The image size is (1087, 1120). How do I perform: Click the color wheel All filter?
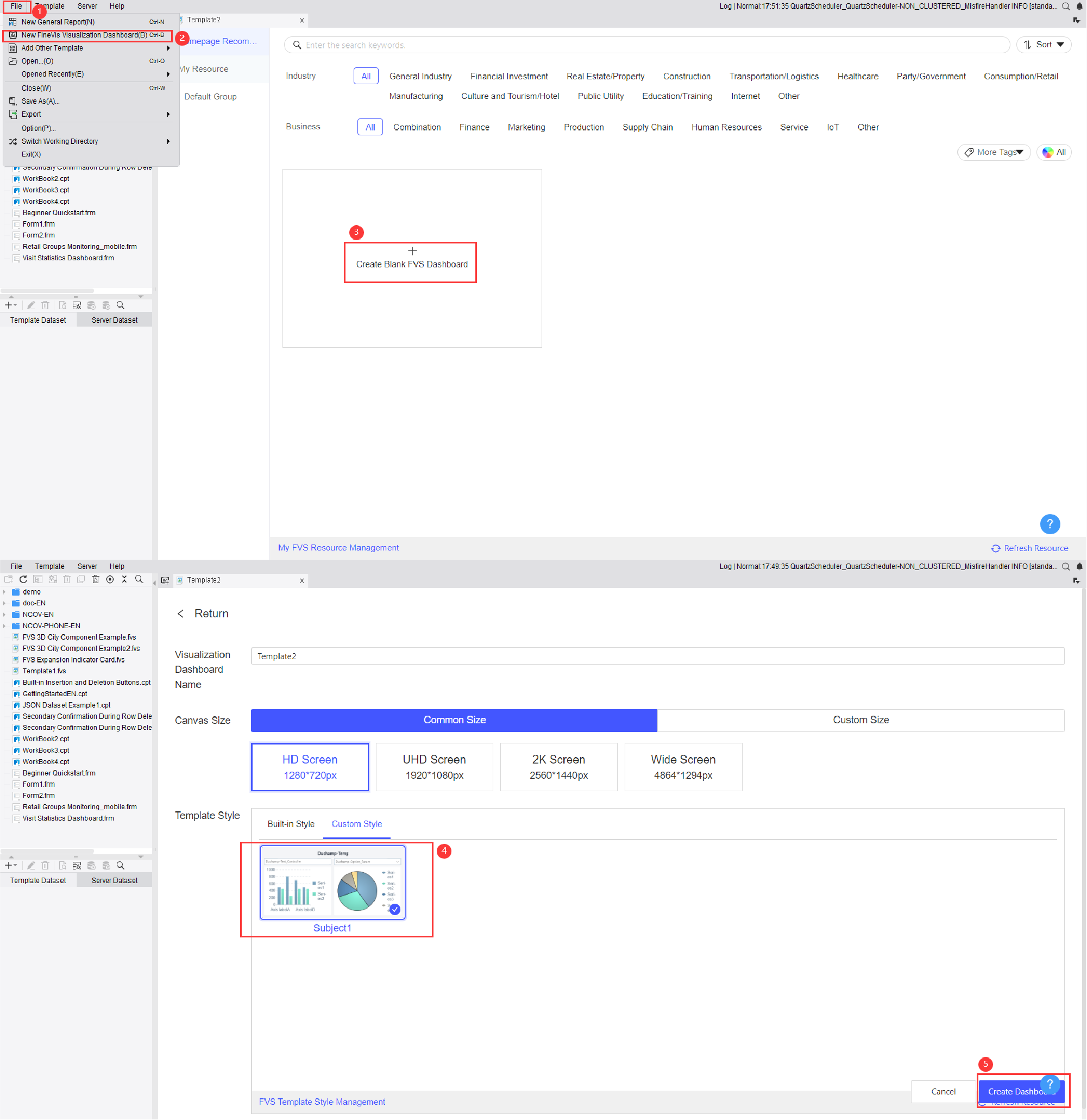(1053, 152)
